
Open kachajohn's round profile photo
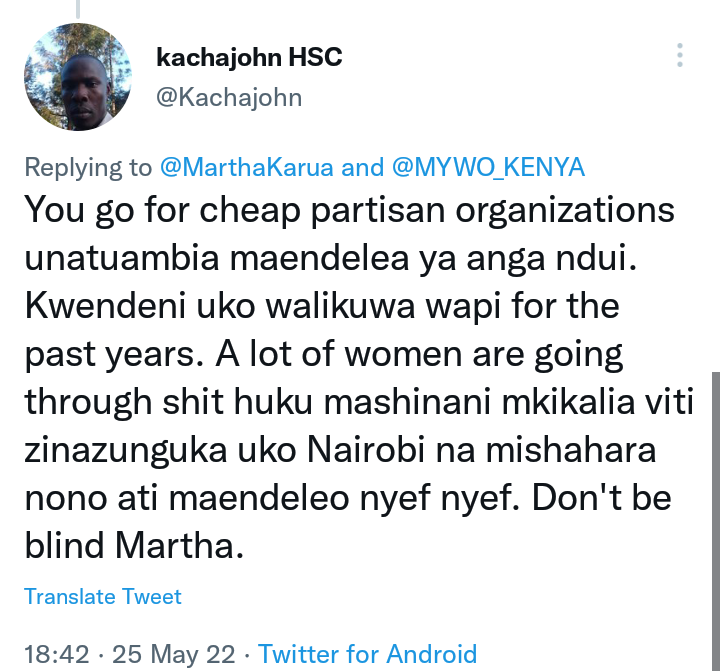click(78, 77)
